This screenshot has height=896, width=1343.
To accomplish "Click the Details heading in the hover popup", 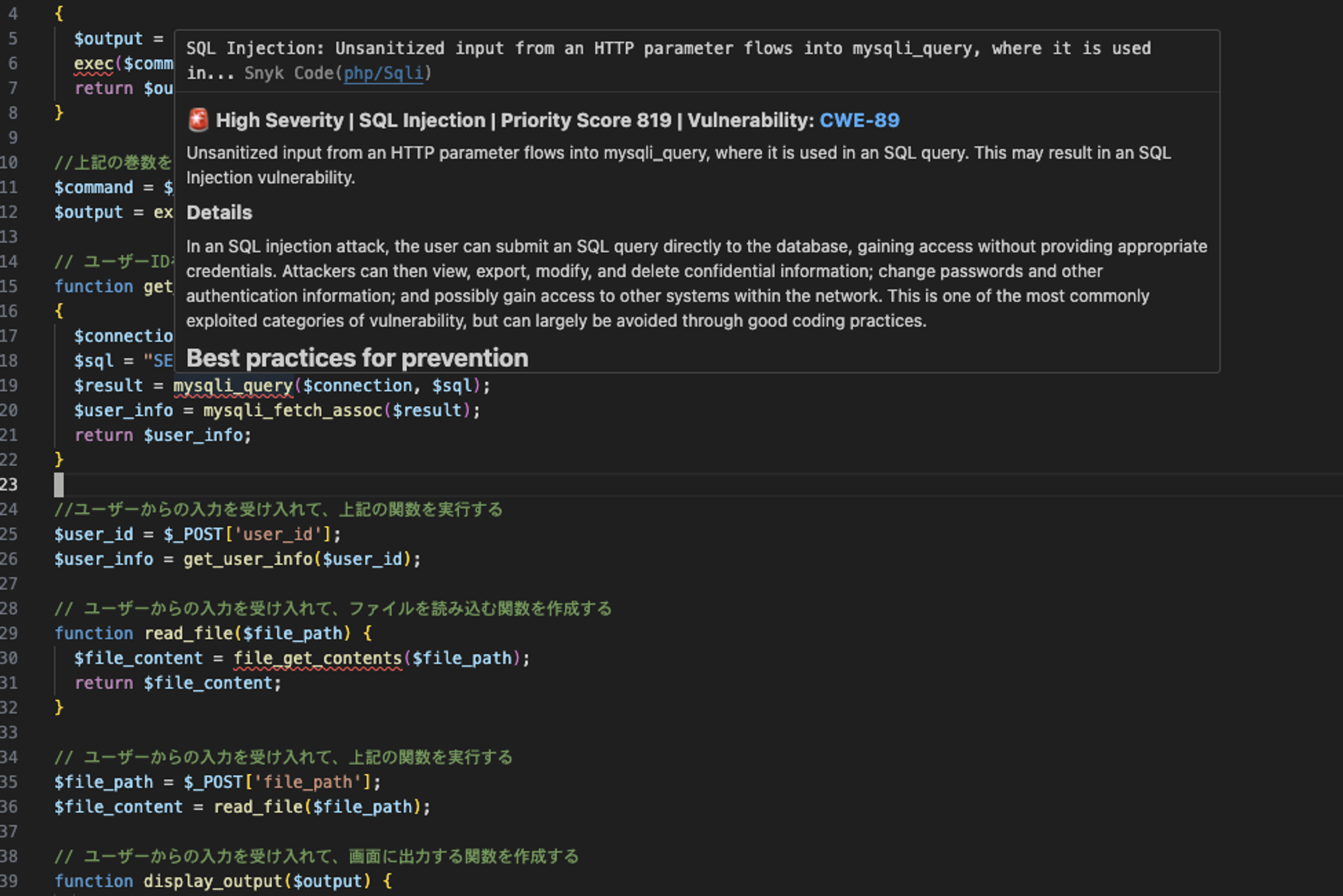I will [x=219, y=213].
